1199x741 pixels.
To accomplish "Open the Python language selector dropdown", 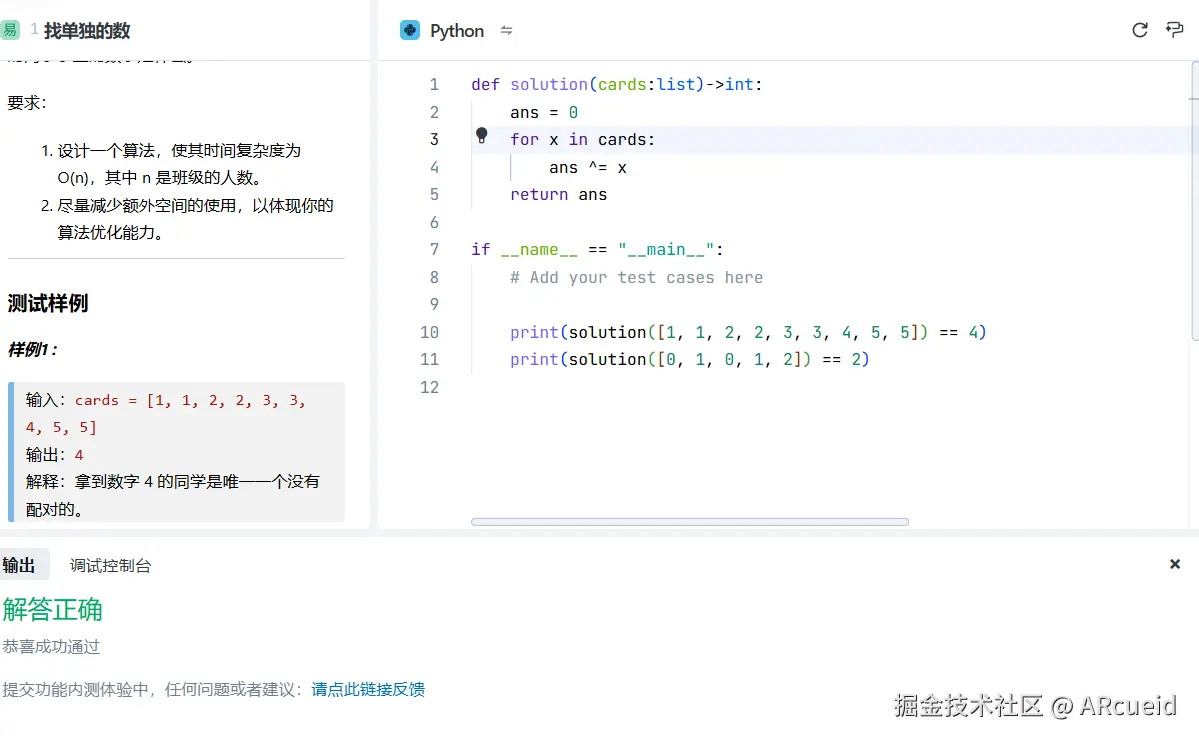I will coord(456,30).
